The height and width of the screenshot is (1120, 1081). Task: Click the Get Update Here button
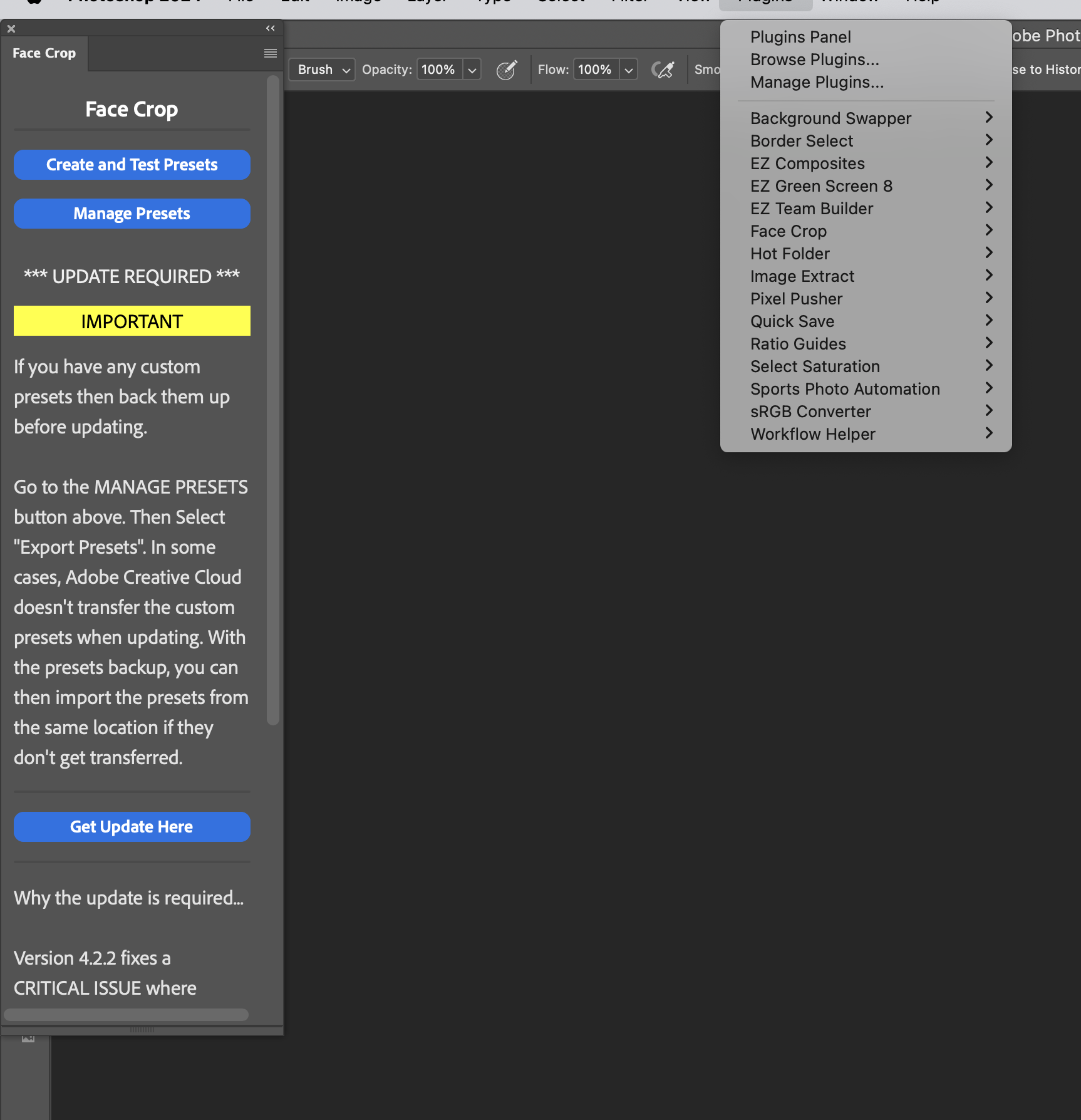(x=132, y=827)
